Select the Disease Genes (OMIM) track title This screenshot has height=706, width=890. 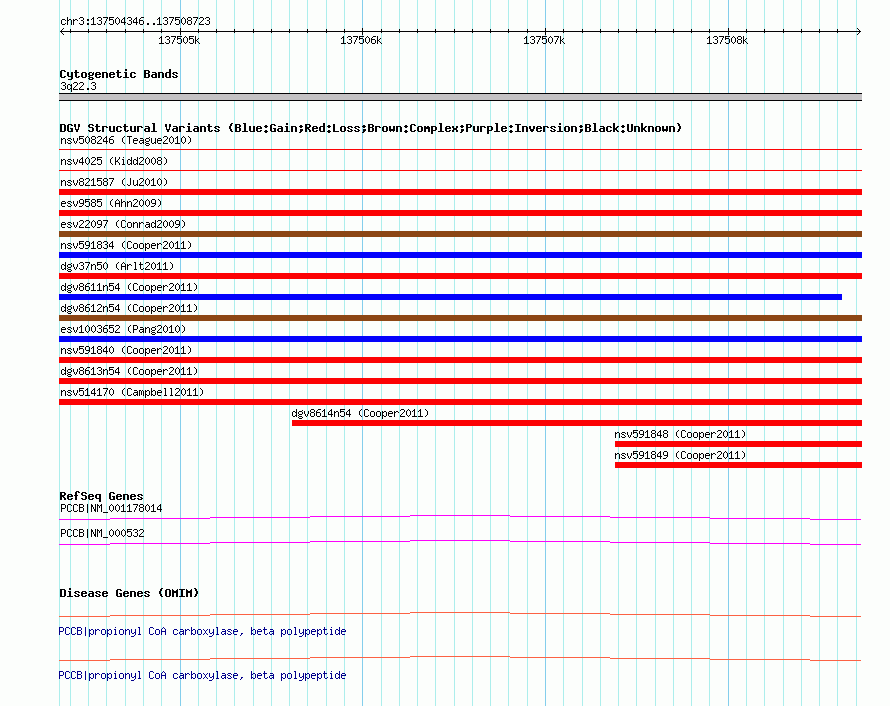[x=129, y=593]
